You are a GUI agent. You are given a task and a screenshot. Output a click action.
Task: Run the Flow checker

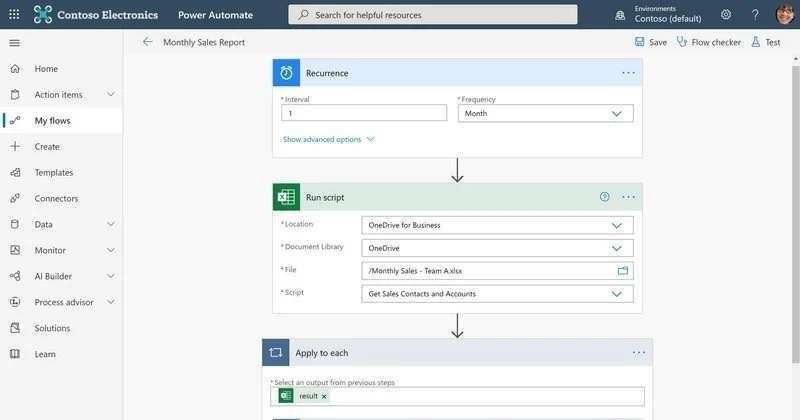[x=709, y=42]
